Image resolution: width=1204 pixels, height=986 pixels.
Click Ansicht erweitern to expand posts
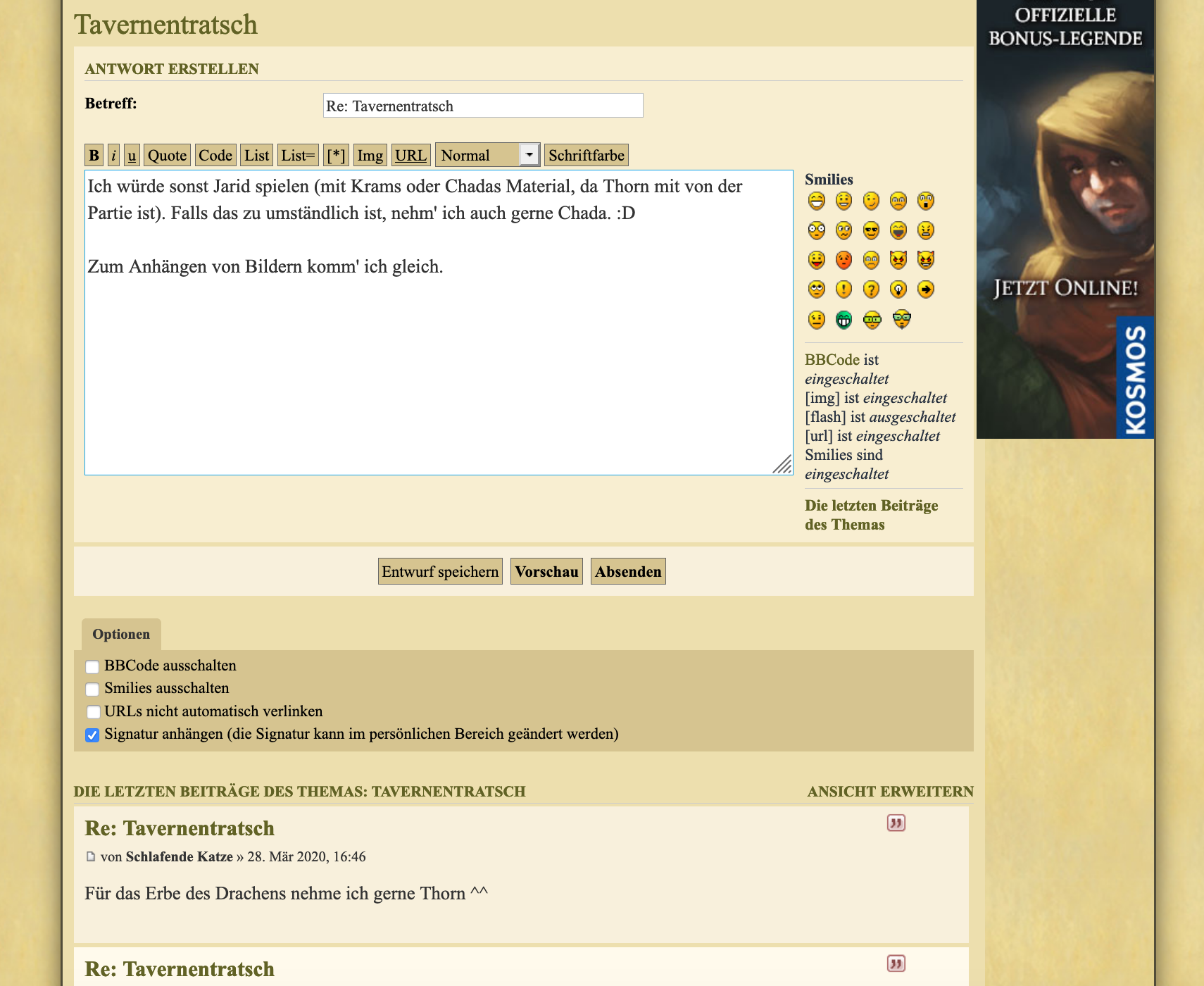(x=890, y=792)
